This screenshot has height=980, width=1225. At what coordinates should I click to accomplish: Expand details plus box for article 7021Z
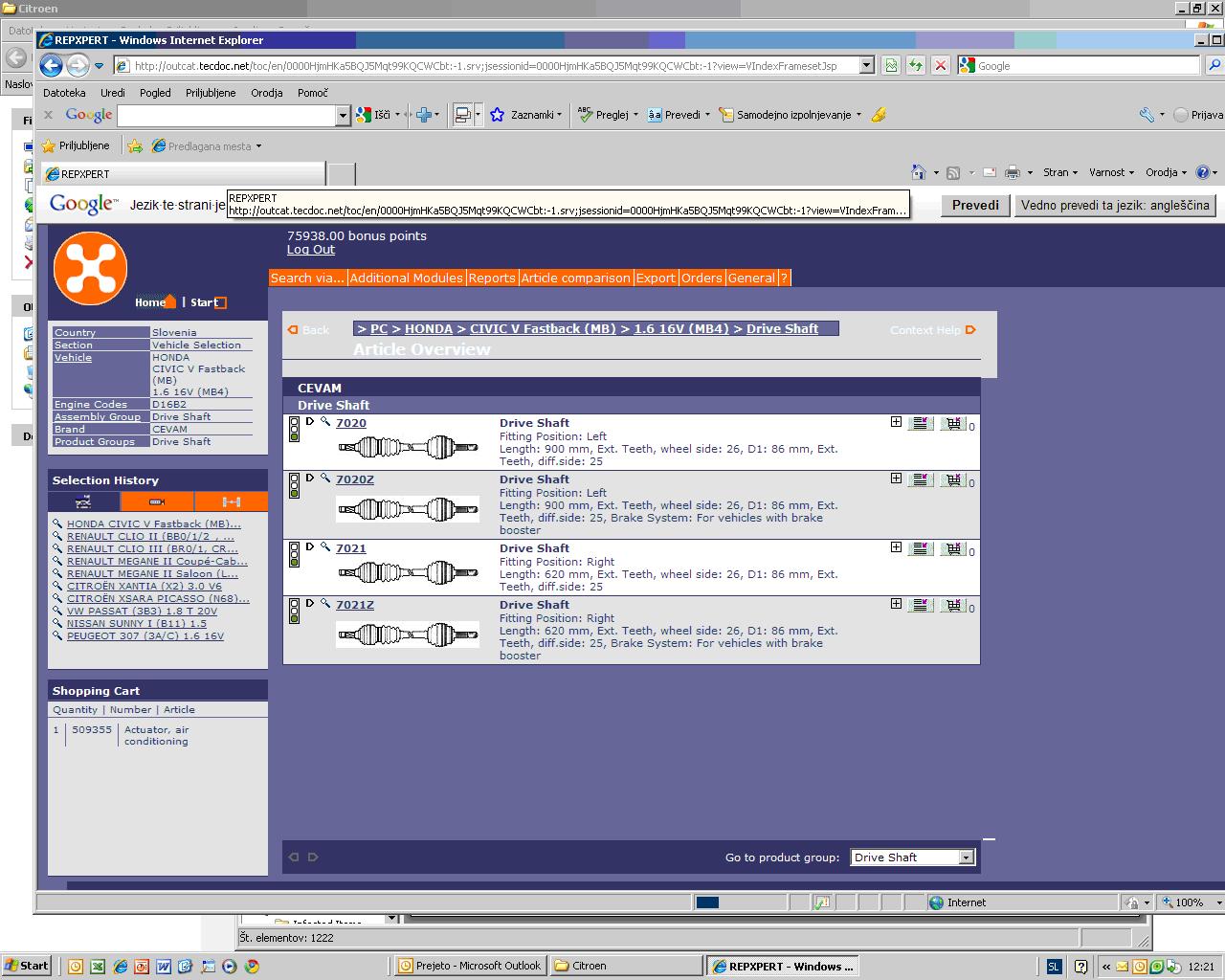pyautogui.click(x=896, y=604)
